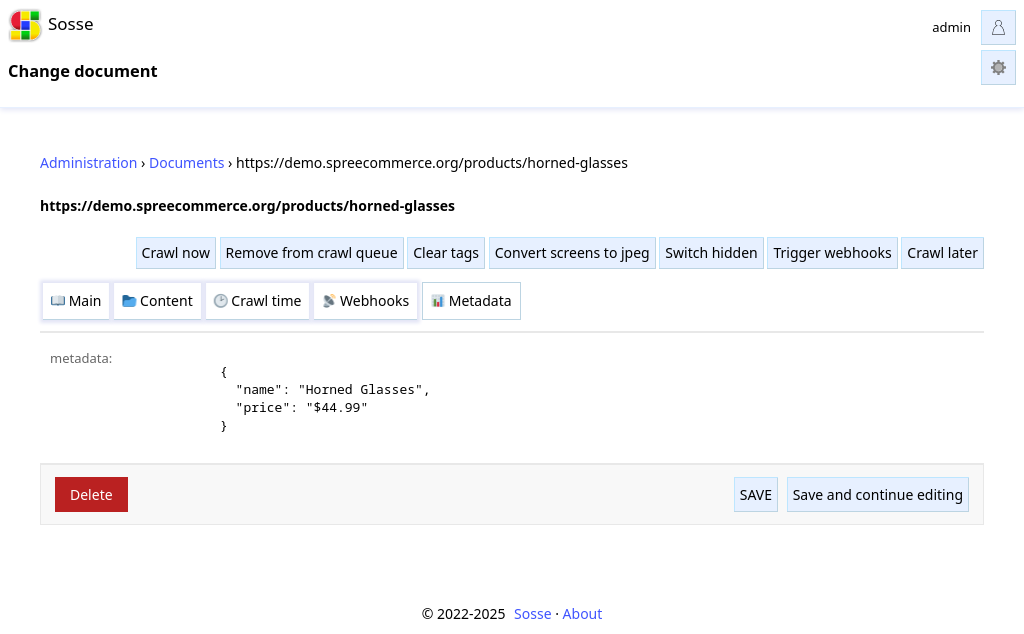Click the folder icon on Content tab
1024x634 pixels.
tap(129, 301)
